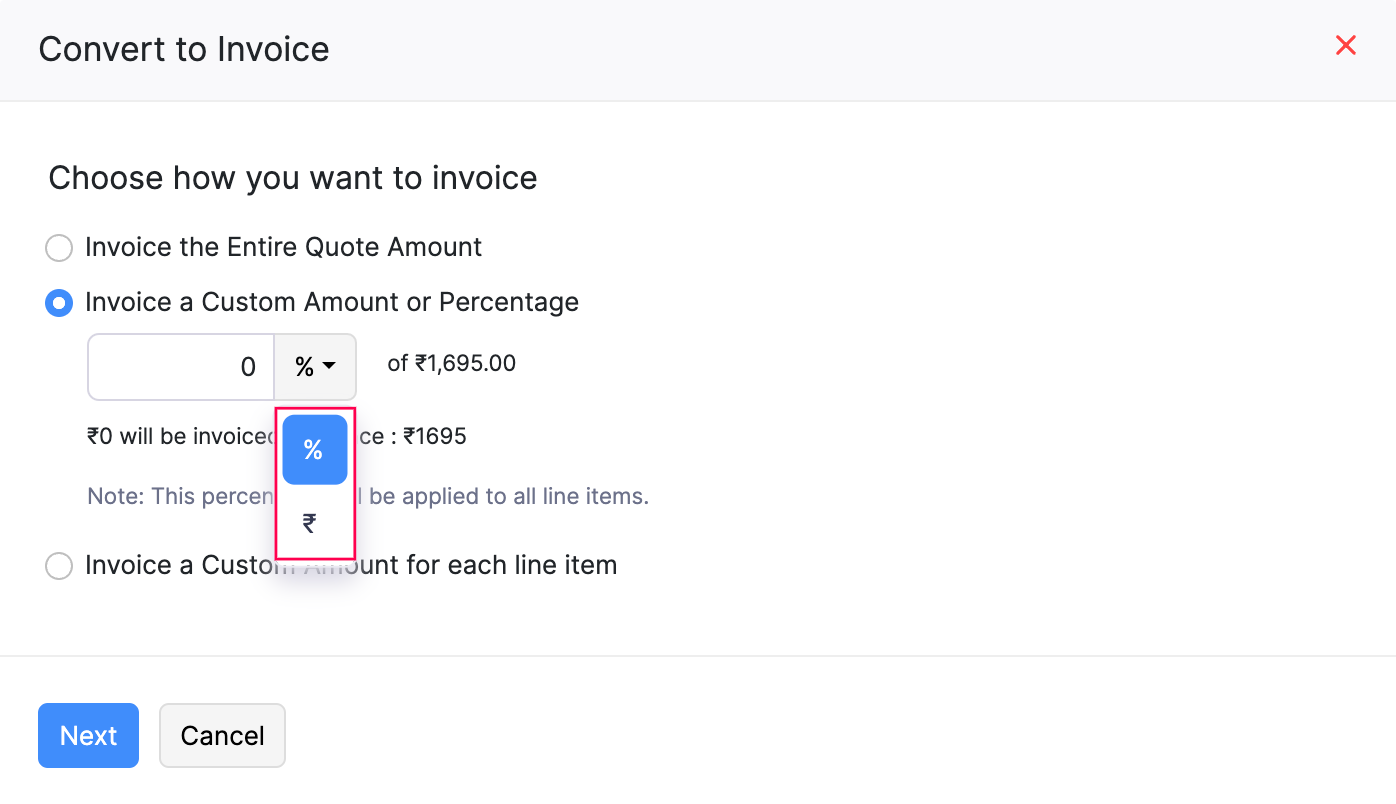The height and width of the screenshot is (804, 1396).
Task: Open the % unit dropdown button
Action: click(x=314, y=367)
